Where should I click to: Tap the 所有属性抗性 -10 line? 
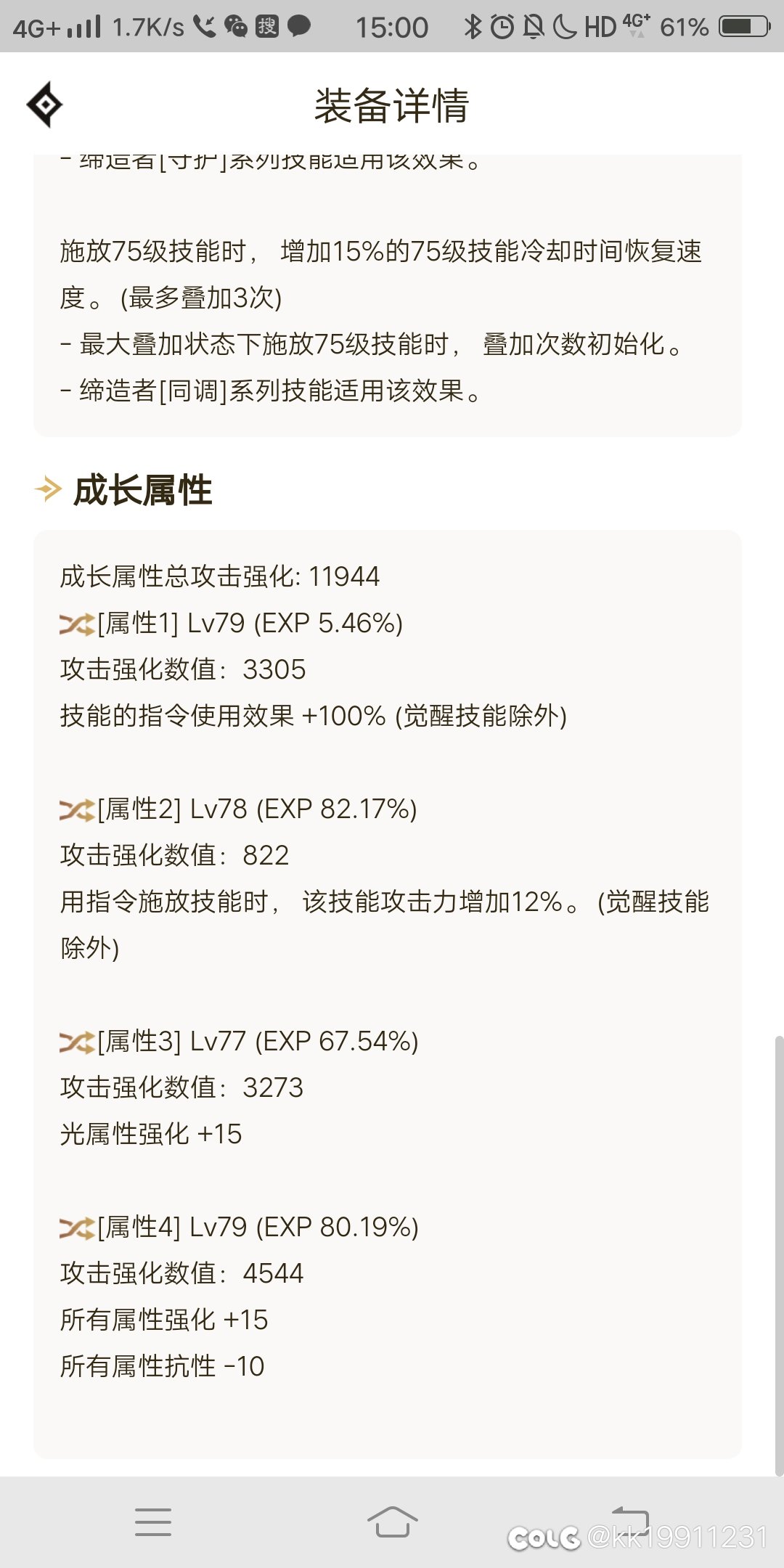tap(162, 1366)
